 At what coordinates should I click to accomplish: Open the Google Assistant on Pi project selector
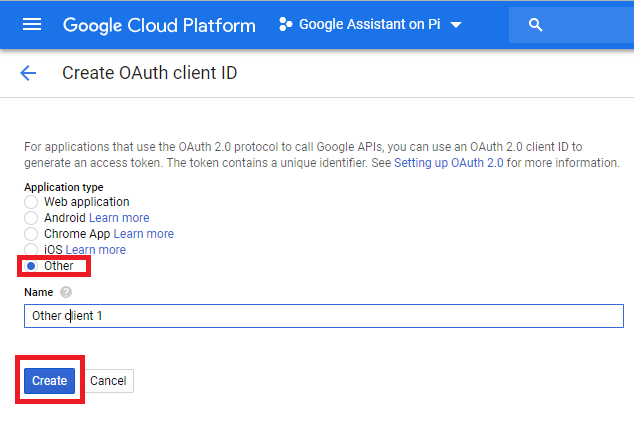pos(370,24)
